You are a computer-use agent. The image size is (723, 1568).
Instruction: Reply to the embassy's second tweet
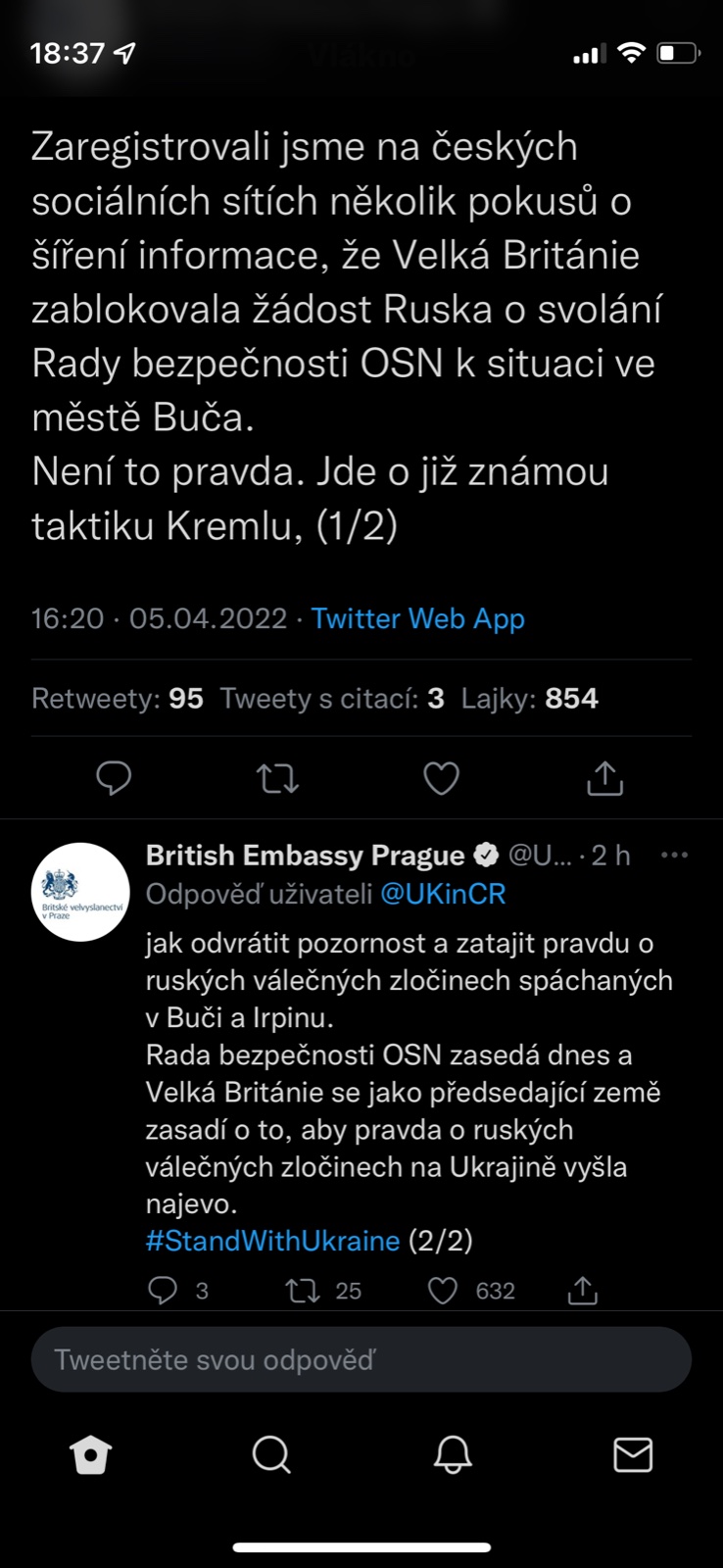click(163, 1291)
